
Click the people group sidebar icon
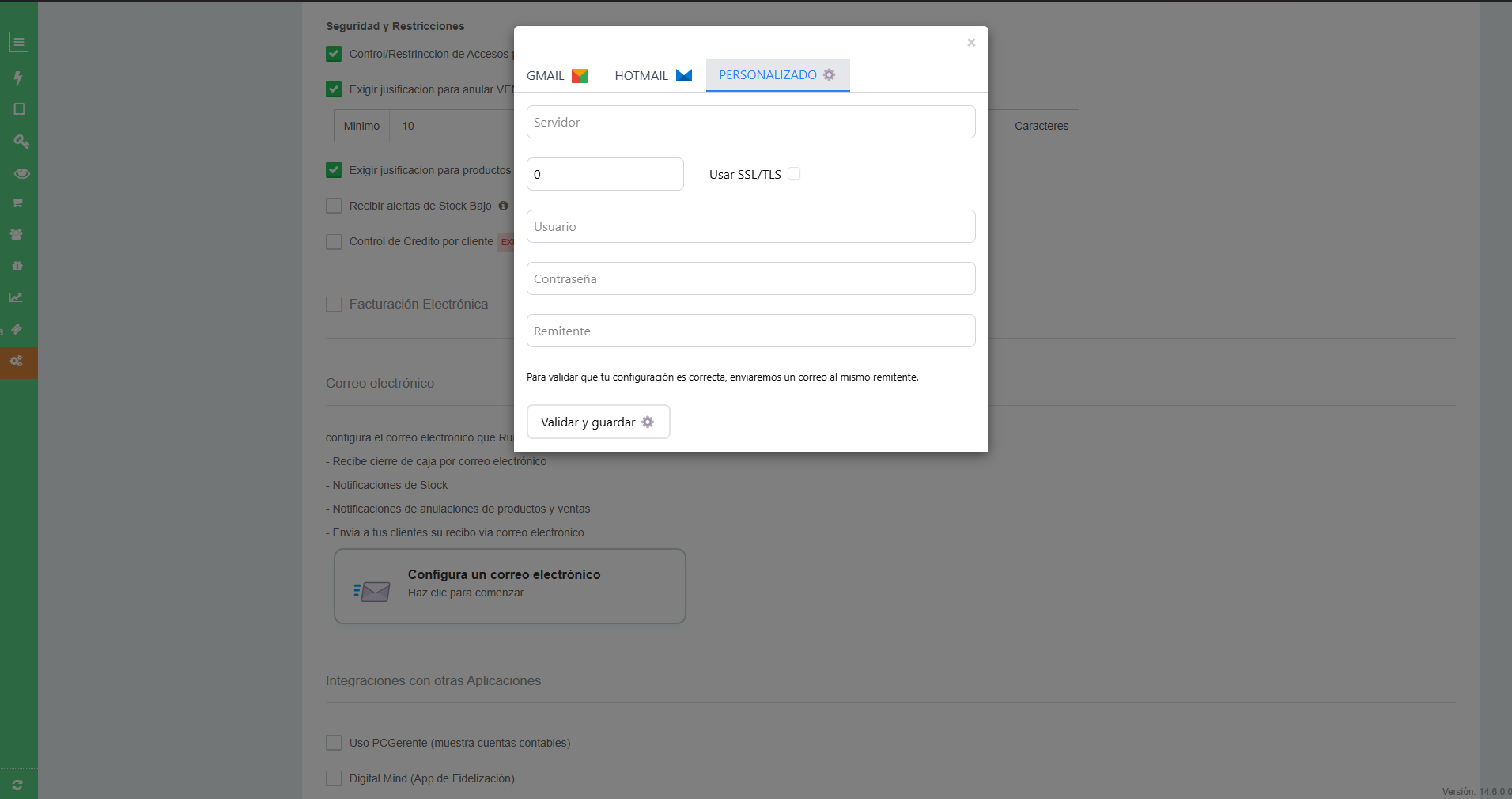16,234
